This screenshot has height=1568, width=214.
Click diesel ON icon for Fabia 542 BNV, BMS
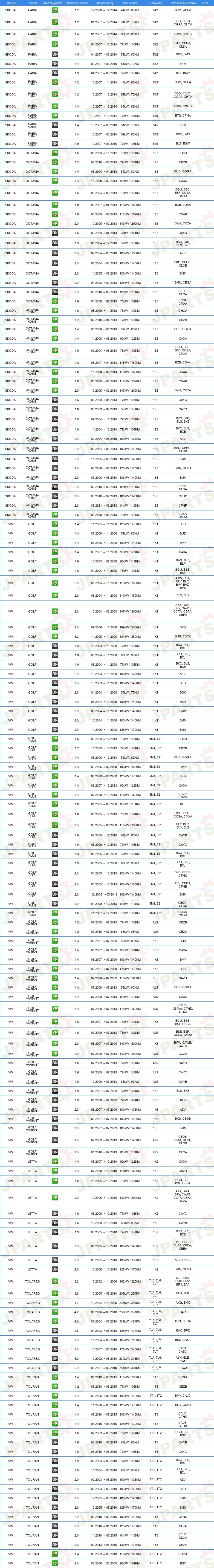click(55, 54)
